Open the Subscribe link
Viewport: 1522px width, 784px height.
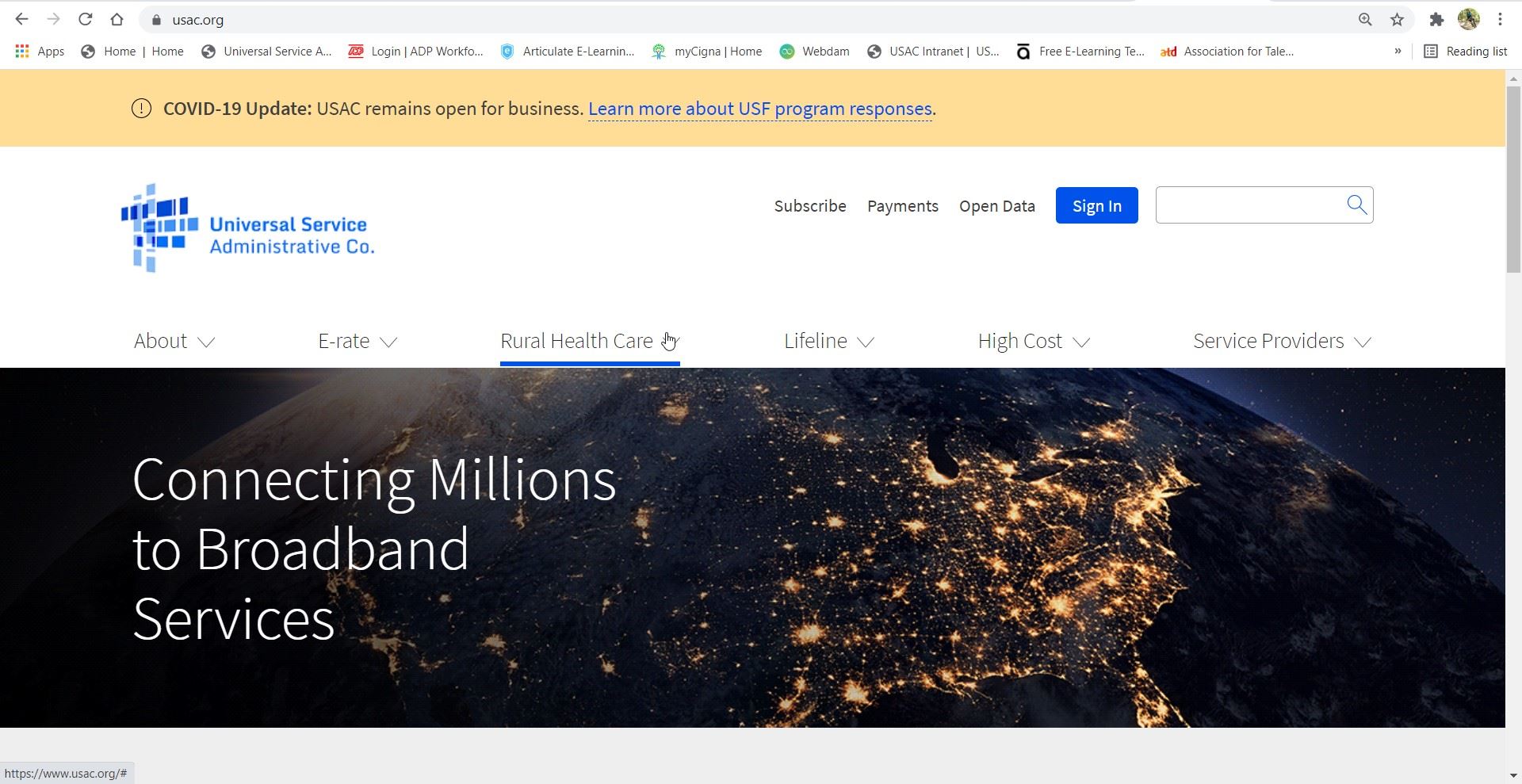point(810,206)
